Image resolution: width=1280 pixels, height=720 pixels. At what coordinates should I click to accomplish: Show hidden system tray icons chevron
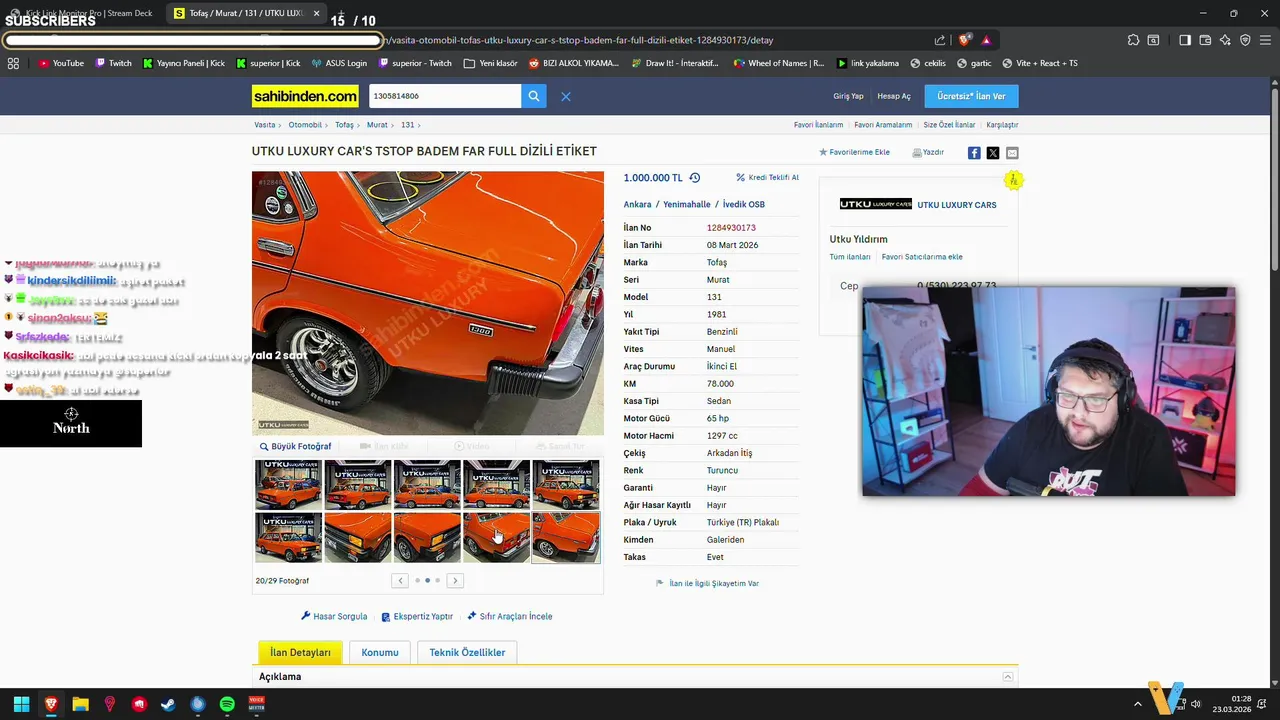pyautogui.click(x=1137, y=704)
